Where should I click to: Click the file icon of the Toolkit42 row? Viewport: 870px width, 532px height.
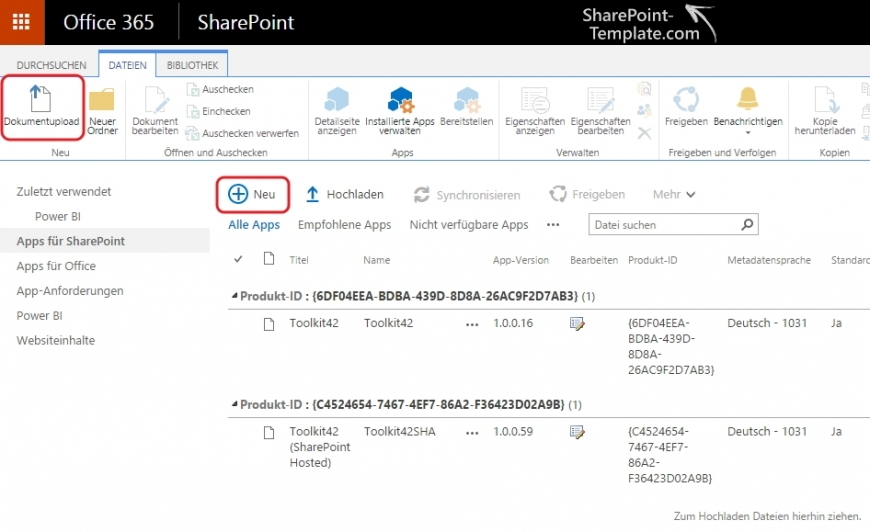click(269, 324)
